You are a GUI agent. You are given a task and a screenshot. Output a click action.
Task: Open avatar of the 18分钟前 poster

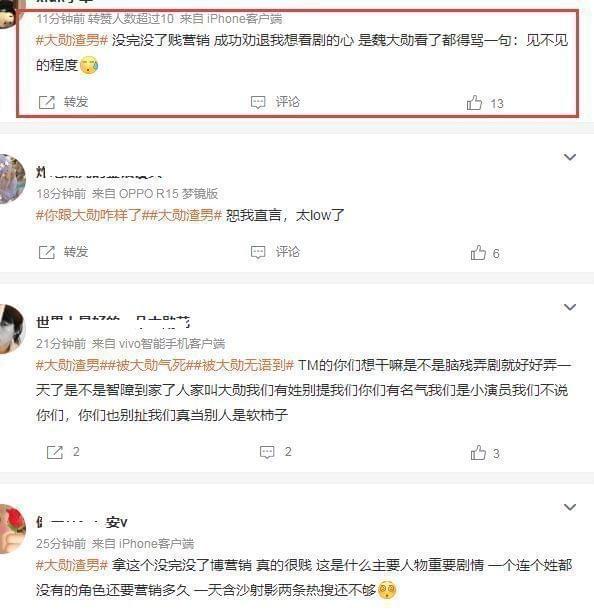point(13,179)
